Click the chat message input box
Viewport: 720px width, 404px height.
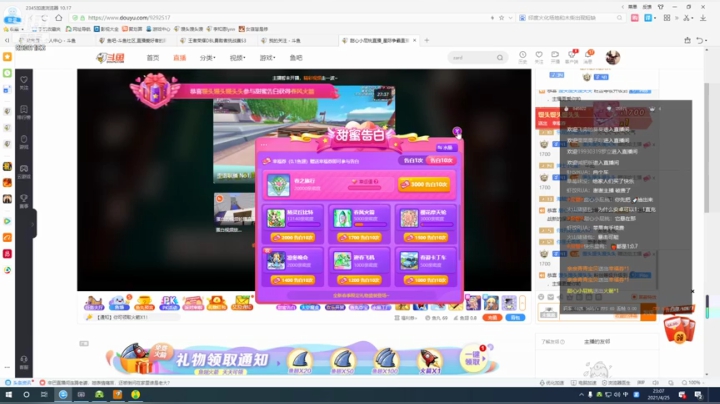click(600, 313)
